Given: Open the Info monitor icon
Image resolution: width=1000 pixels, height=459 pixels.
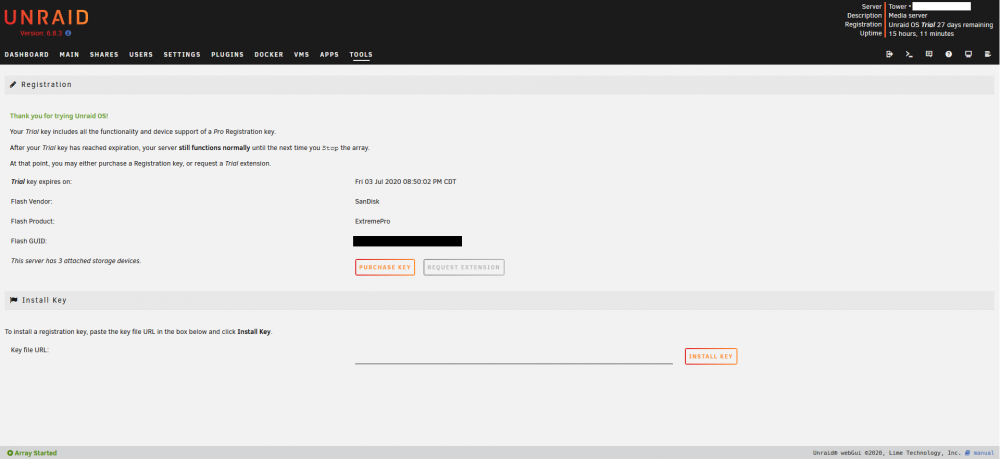Looking at the screenshot, I should point(968,54).
